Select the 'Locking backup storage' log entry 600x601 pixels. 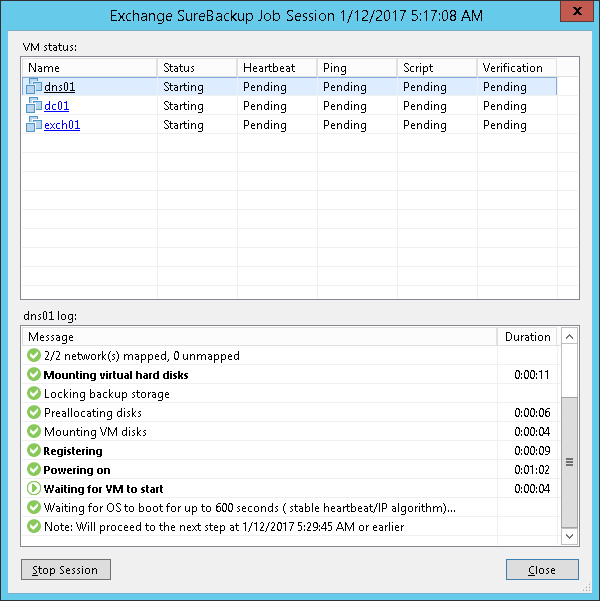point(289,394)
